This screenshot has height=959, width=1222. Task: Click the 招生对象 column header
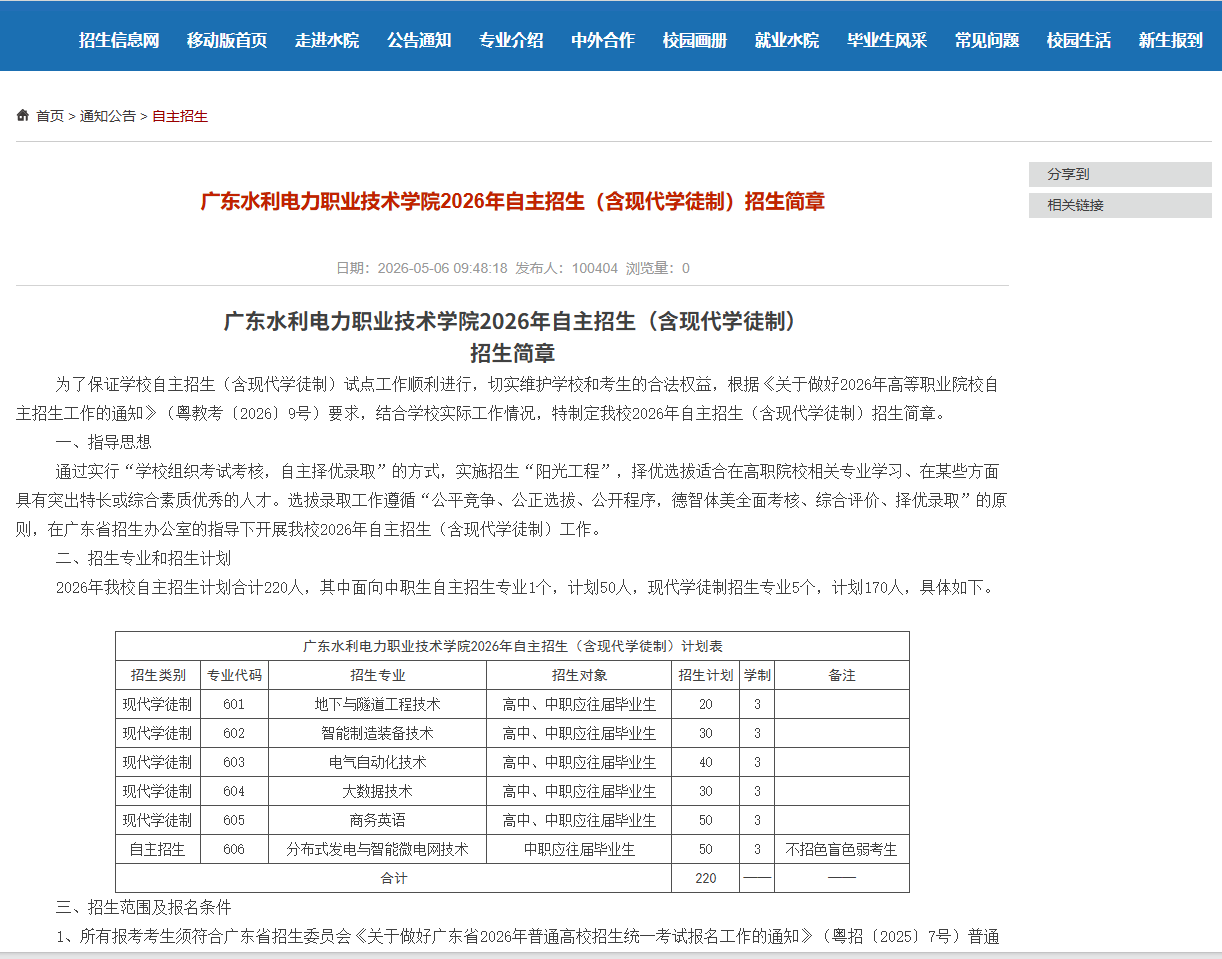[x=579, y=675]
